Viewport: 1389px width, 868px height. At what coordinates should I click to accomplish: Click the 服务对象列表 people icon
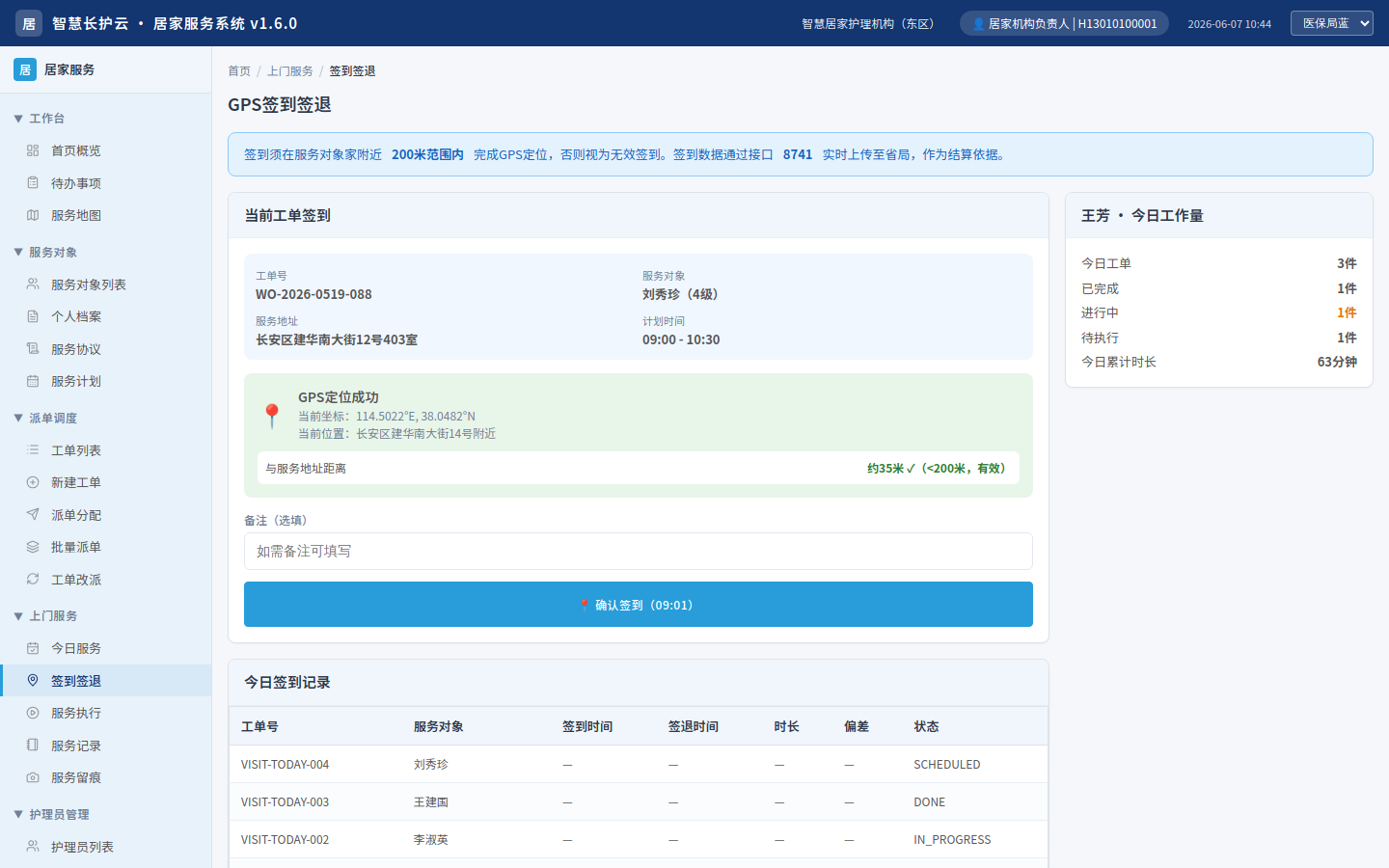(33, 285)
